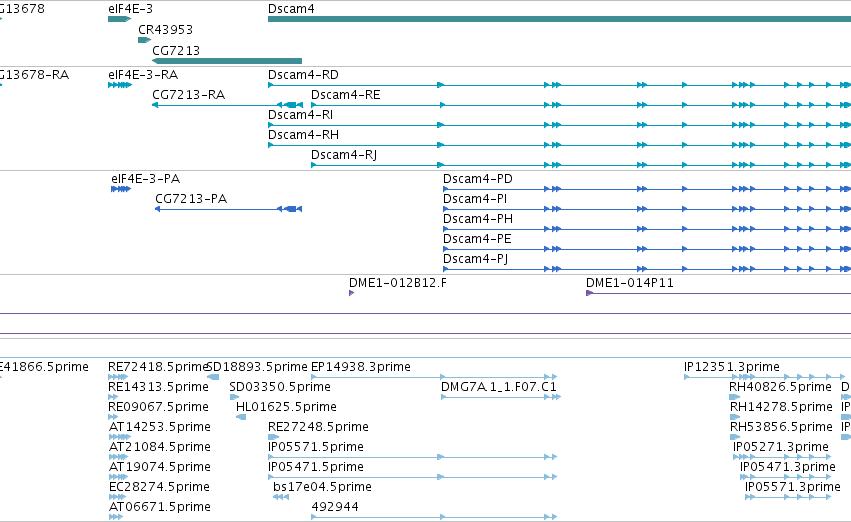Image resolution: width=851 pixels, height=522 pixels.
Task: Click the EC28274.5prime EST label
Action: coord(159,488)
